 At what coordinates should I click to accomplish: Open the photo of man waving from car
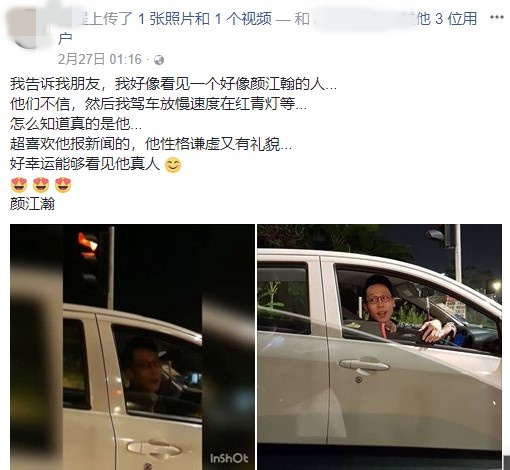(379, 347)
